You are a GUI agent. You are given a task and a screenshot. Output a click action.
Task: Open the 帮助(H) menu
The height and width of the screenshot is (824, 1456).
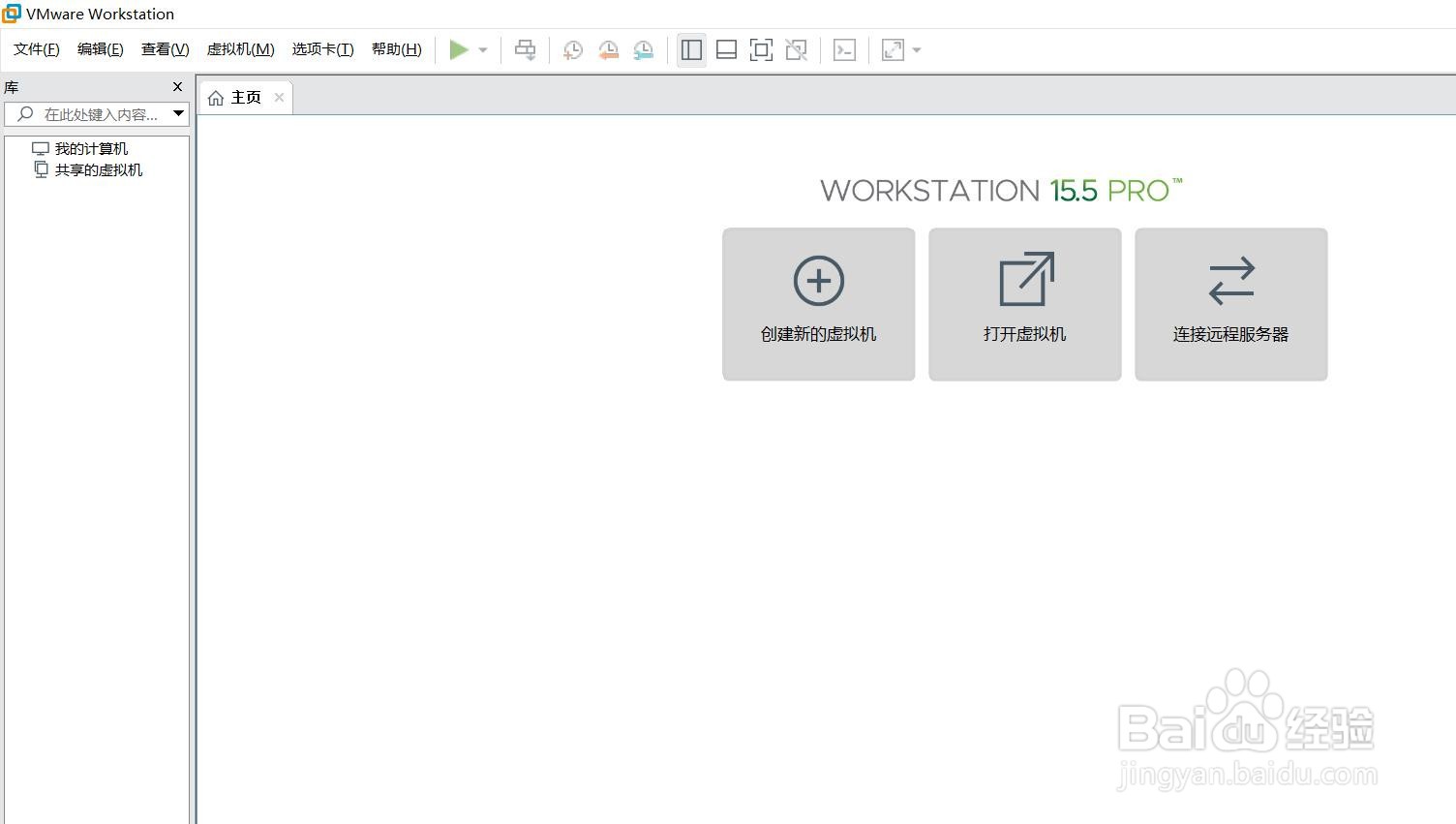pyautogui.click(x=396, y=48)
